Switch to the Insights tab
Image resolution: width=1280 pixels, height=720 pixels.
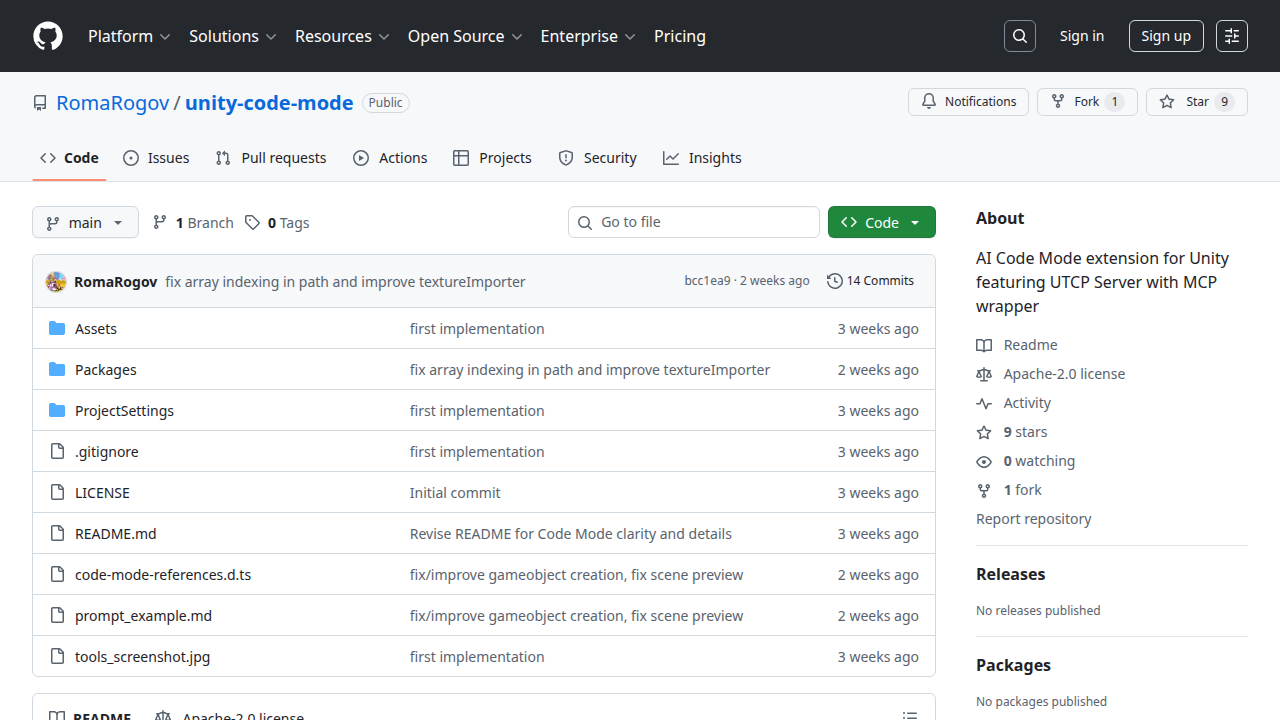(702, 158)
